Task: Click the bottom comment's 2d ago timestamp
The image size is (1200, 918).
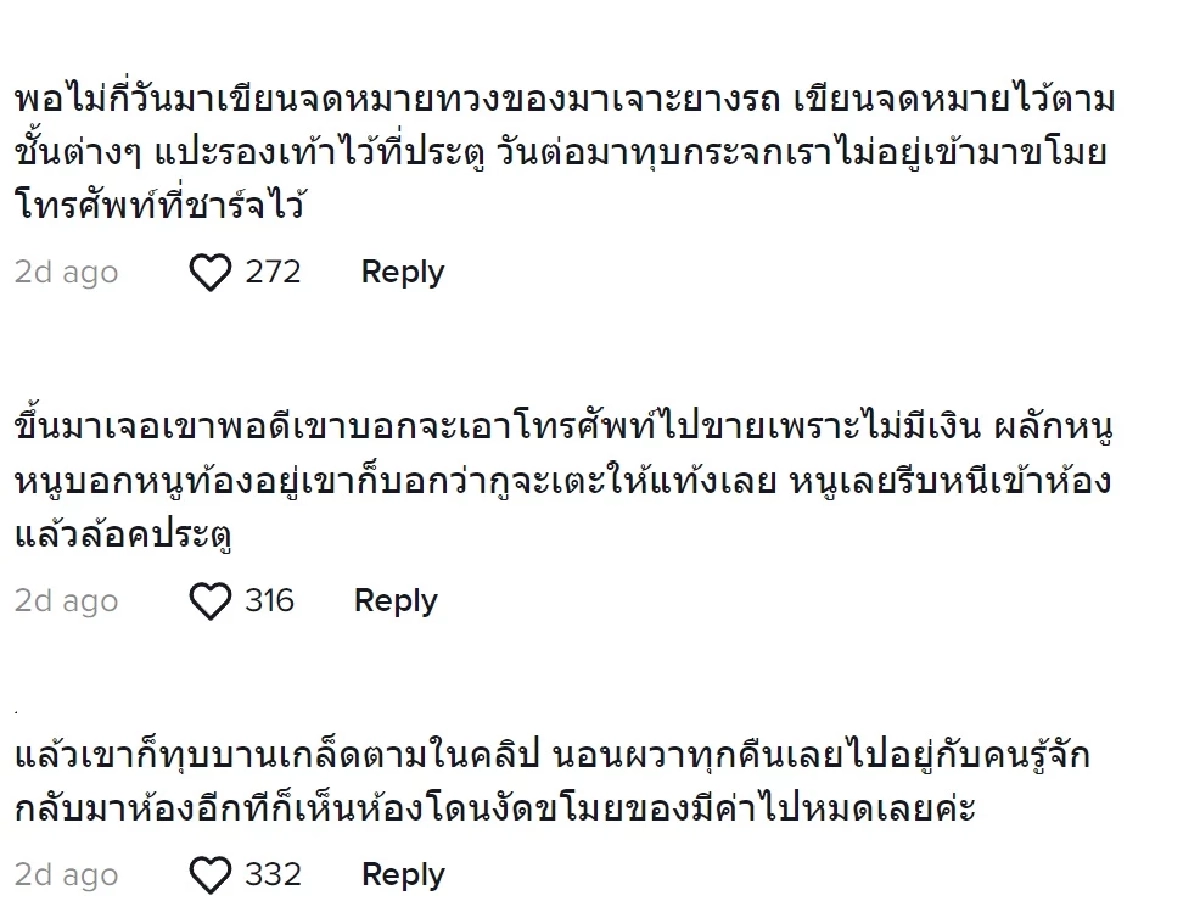Action: click(x=65, y=874)
